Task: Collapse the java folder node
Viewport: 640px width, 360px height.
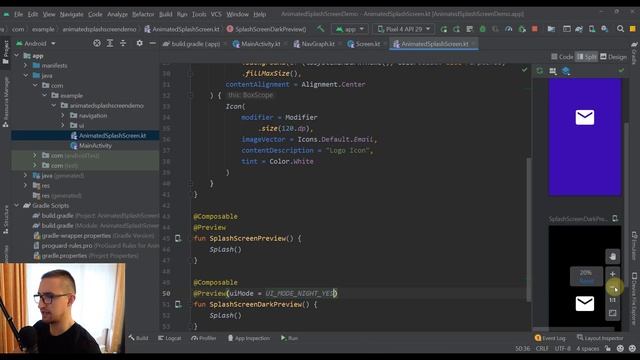Action: click(x=26, y=76)
